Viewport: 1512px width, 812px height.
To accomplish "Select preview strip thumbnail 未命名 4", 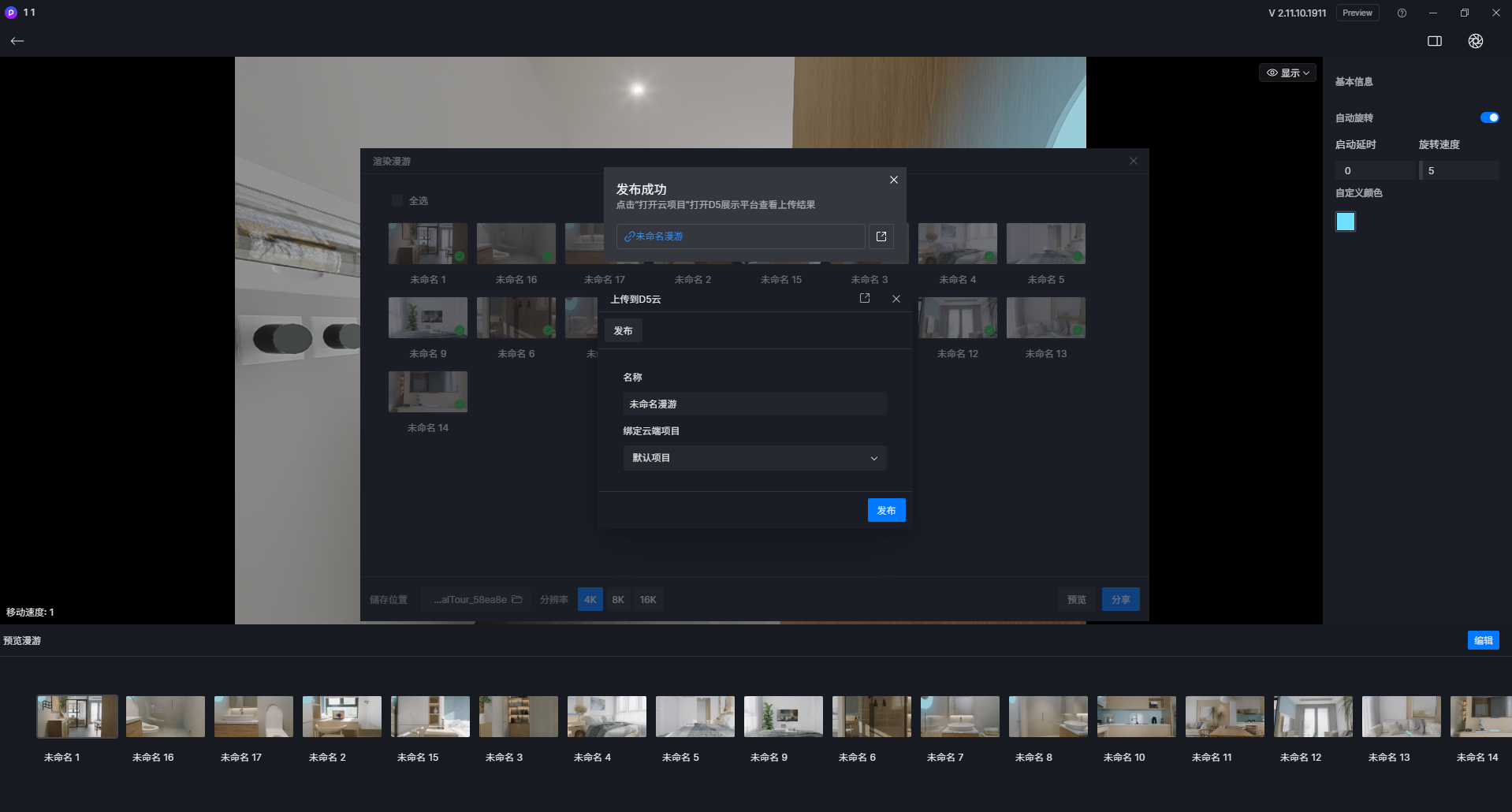I will pos(607,717).
